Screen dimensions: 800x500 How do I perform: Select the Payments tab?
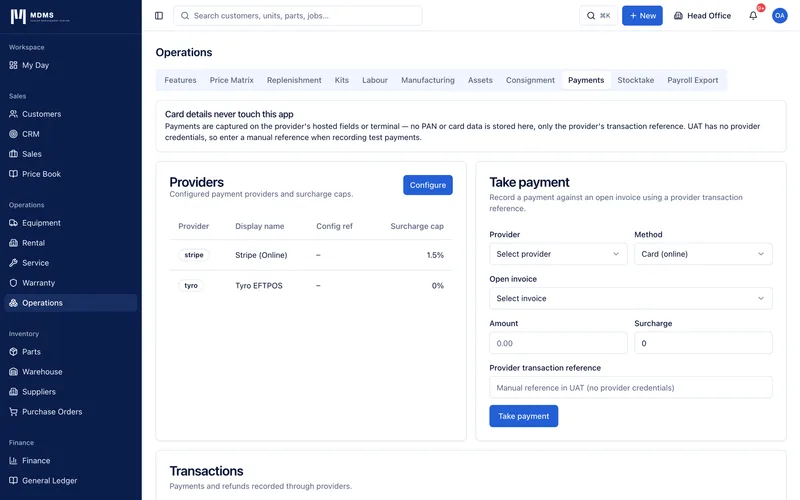pyautogui.click(x=586, y=80)
